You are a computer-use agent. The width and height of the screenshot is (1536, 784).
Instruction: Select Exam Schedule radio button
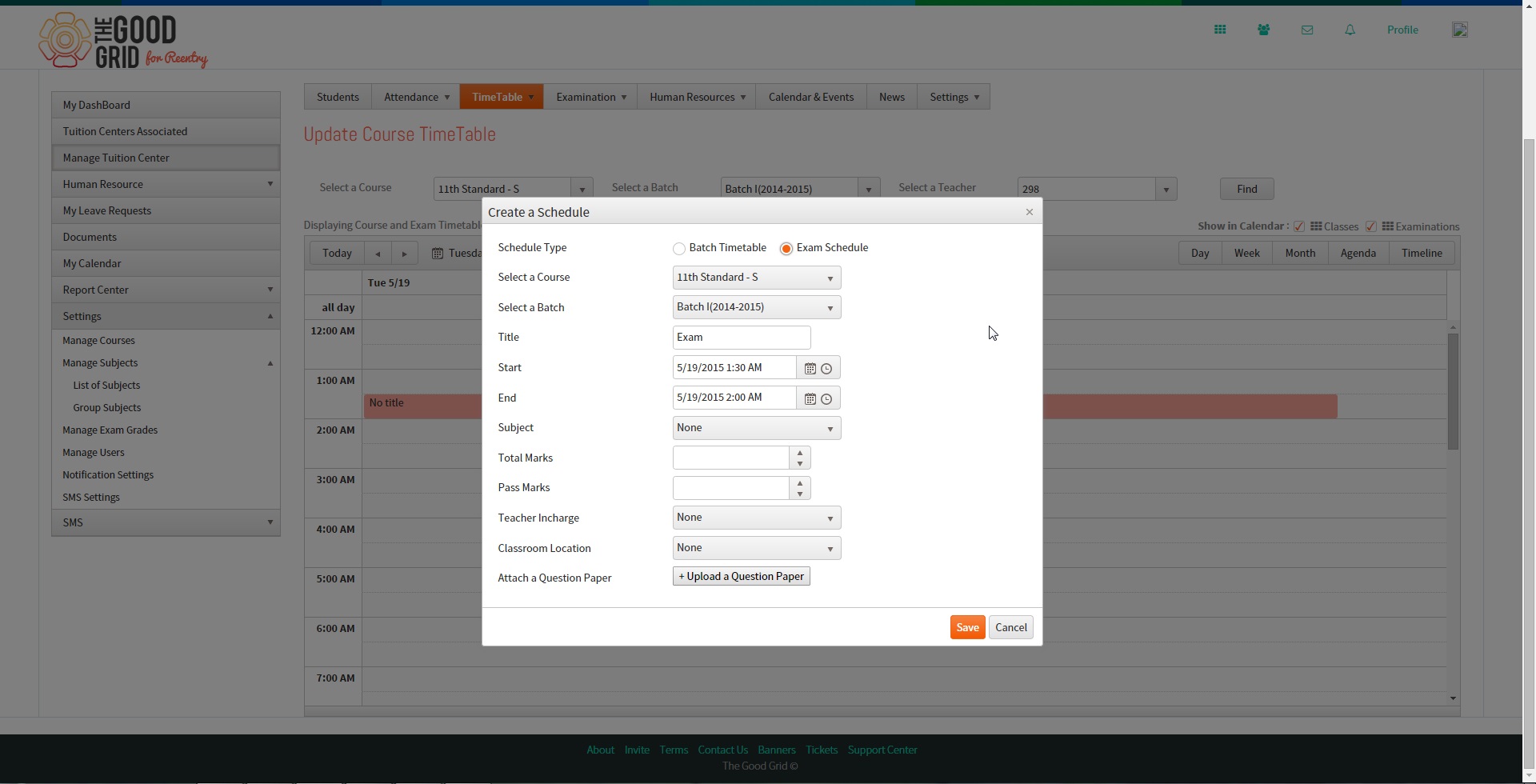786,249
